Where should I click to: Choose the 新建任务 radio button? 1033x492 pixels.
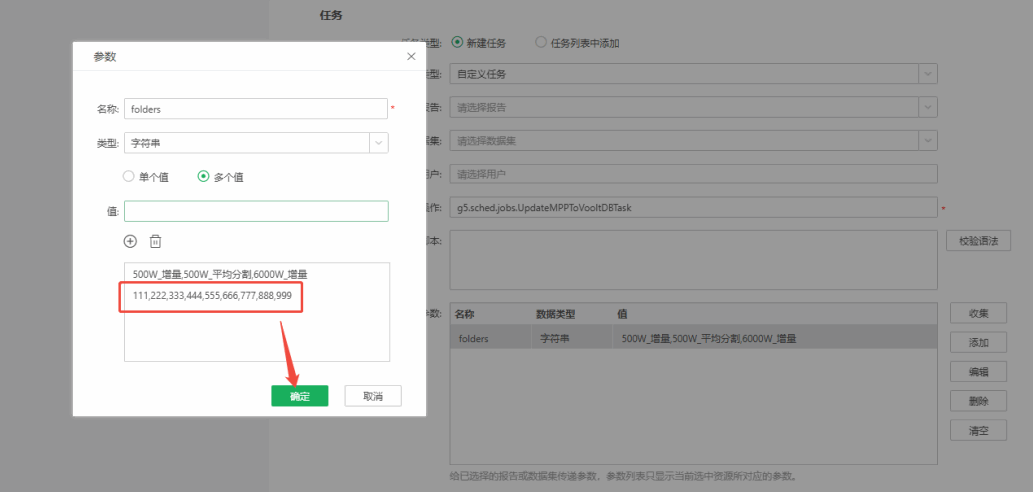(x=458, y=43)
